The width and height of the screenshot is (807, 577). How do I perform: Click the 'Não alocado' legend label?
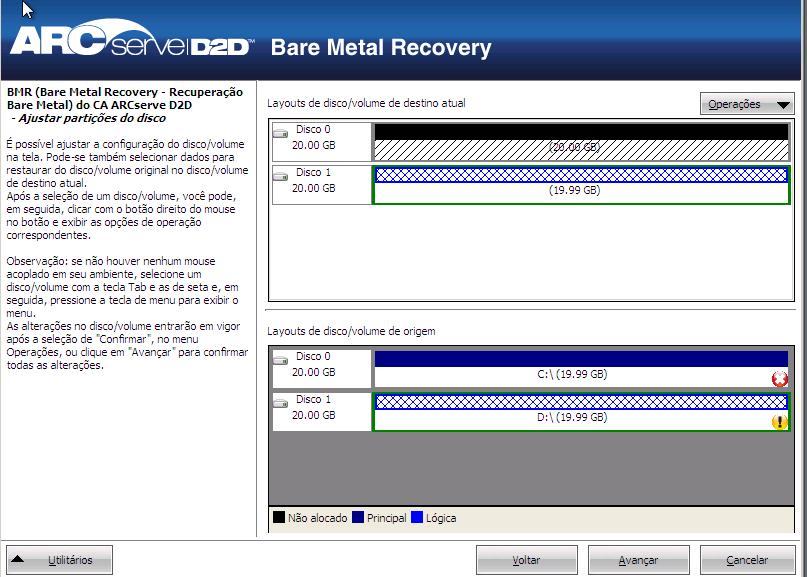point(317,518)
